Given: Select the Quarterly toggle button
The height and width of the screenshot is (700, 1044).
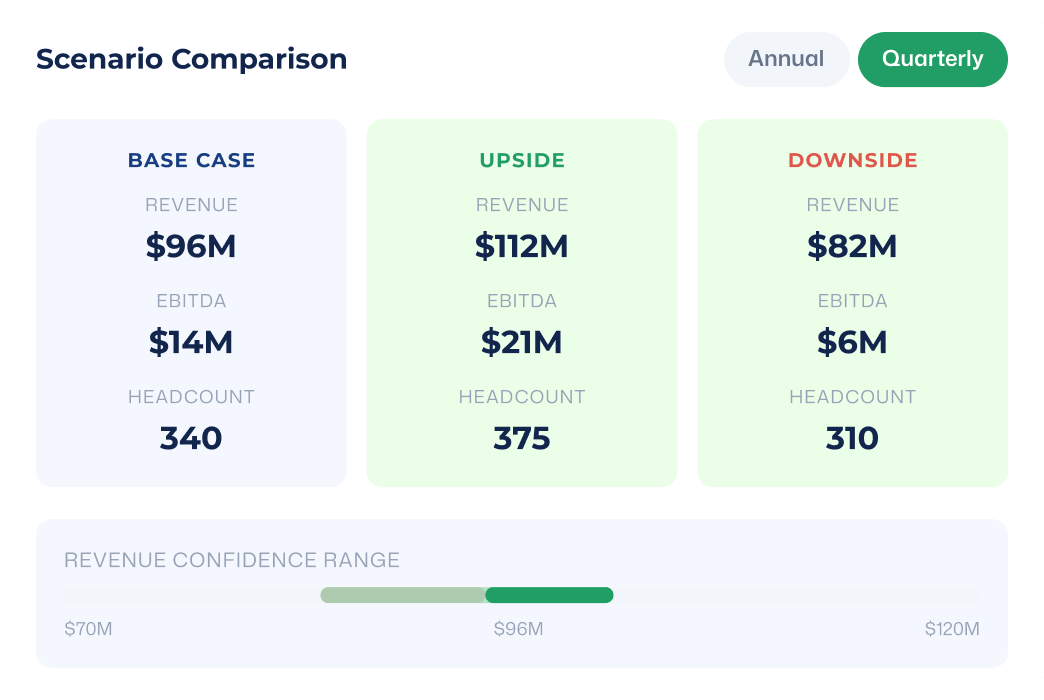Looking at the screenshot, I should click(932, 59).
